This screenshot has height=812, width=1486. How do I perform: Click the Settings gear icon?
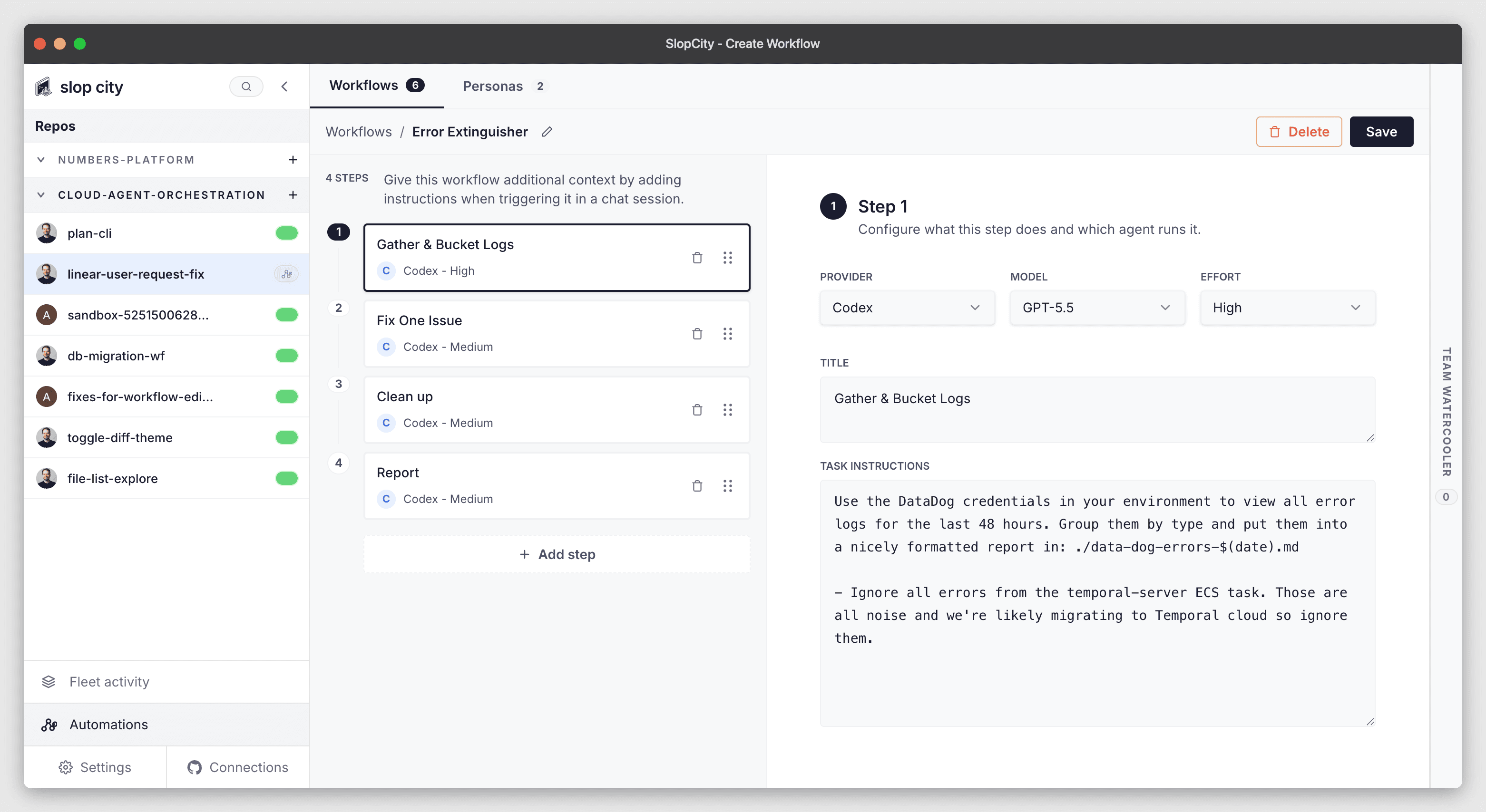[x=66, y=767]
